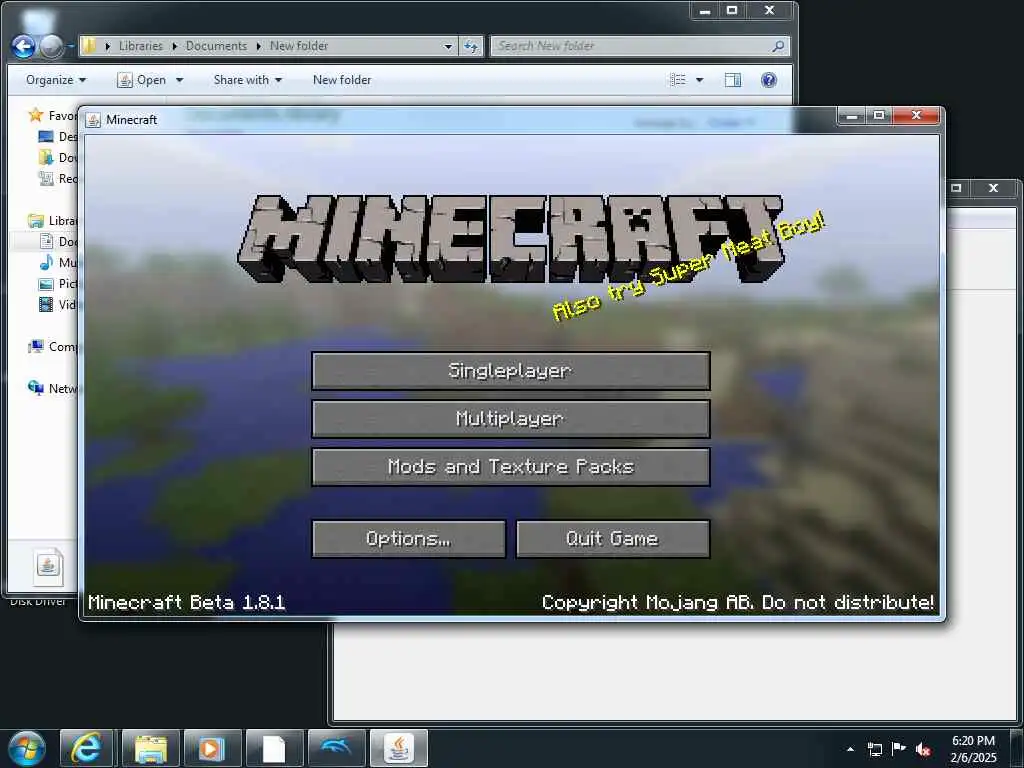
Task: Minimize the Minecraft window
Action: click(x=852, y=116)
